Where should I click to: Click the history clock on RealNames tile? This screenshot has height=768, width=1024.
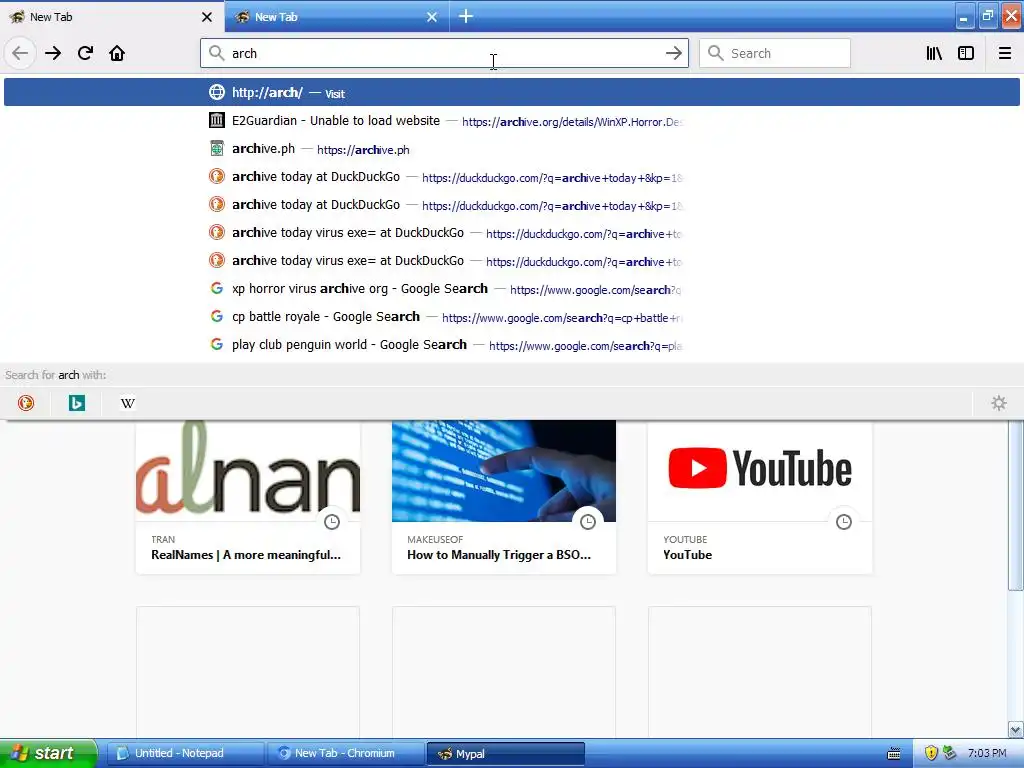(332, 521)
